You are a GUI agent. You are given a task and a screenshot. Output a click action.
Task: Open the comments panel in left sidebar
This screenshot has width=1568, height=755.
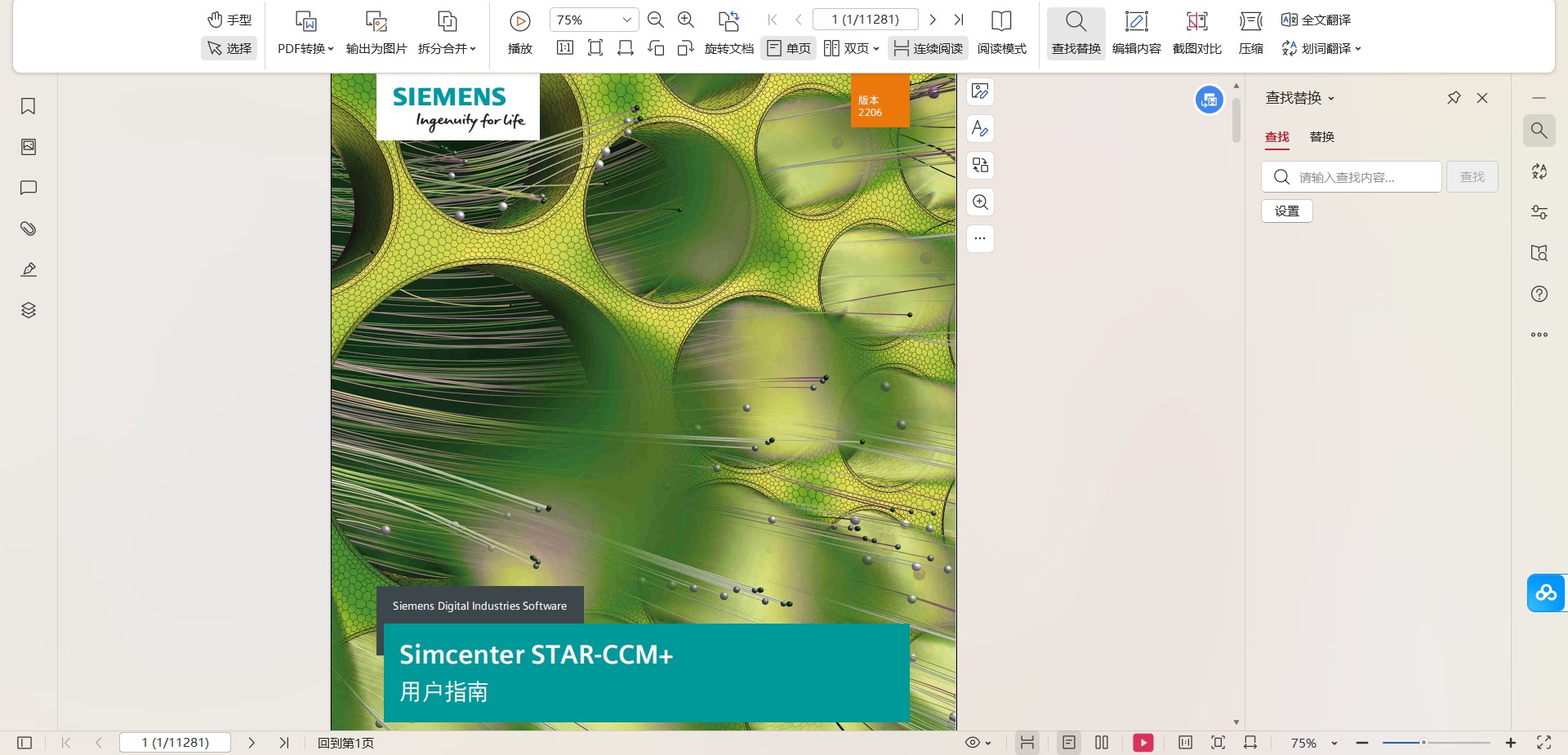tap(29, 188)
